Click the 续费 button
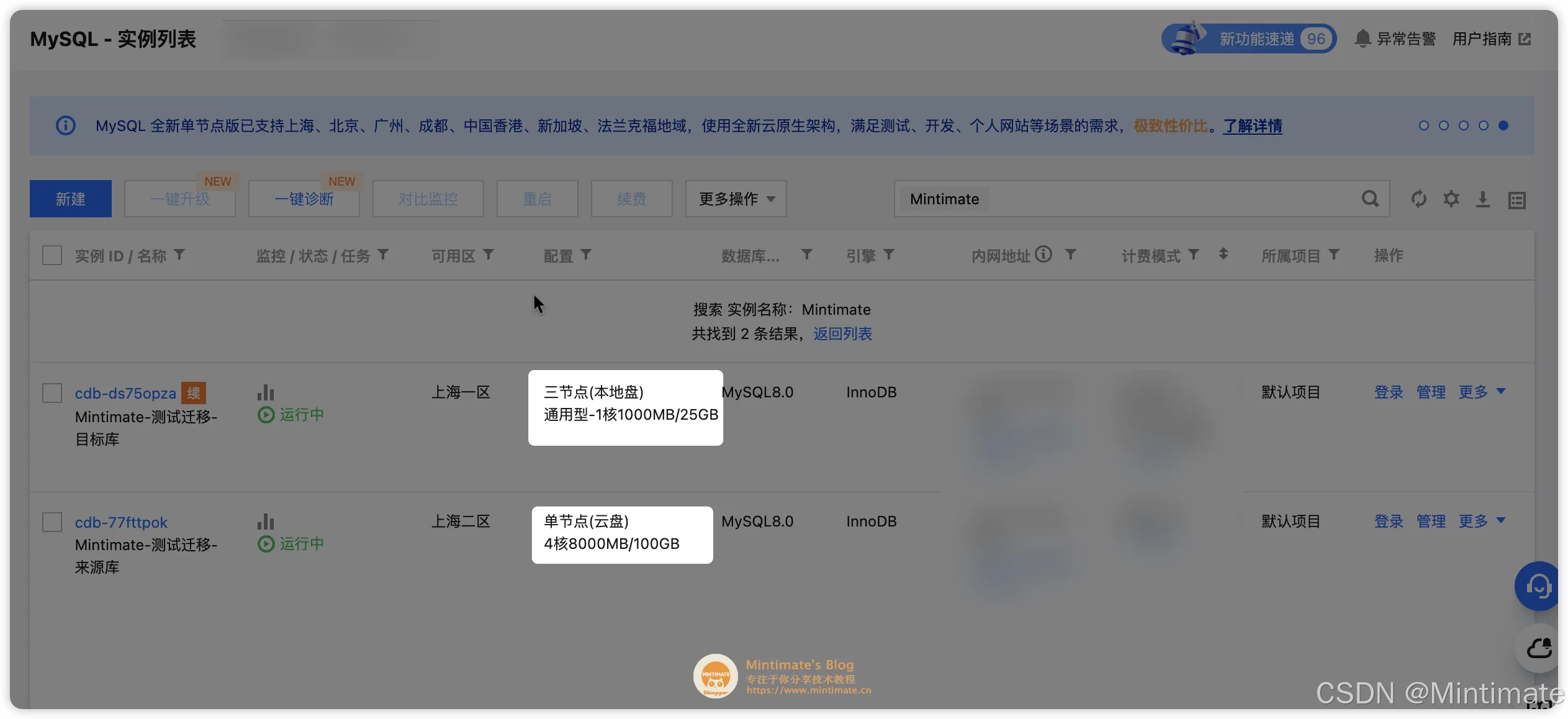This screenshot has width=1568, height=719. (632, 199)
